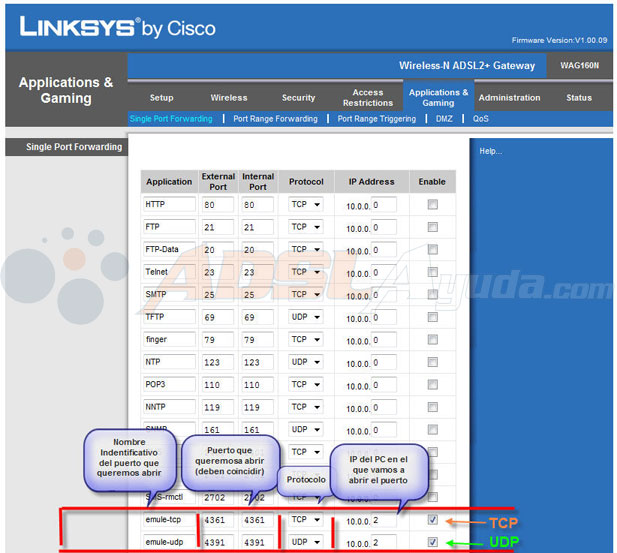Viewport: 617px width, 553px height.
Task: Click internal port field for SMTP row
Action: point(257,295)
